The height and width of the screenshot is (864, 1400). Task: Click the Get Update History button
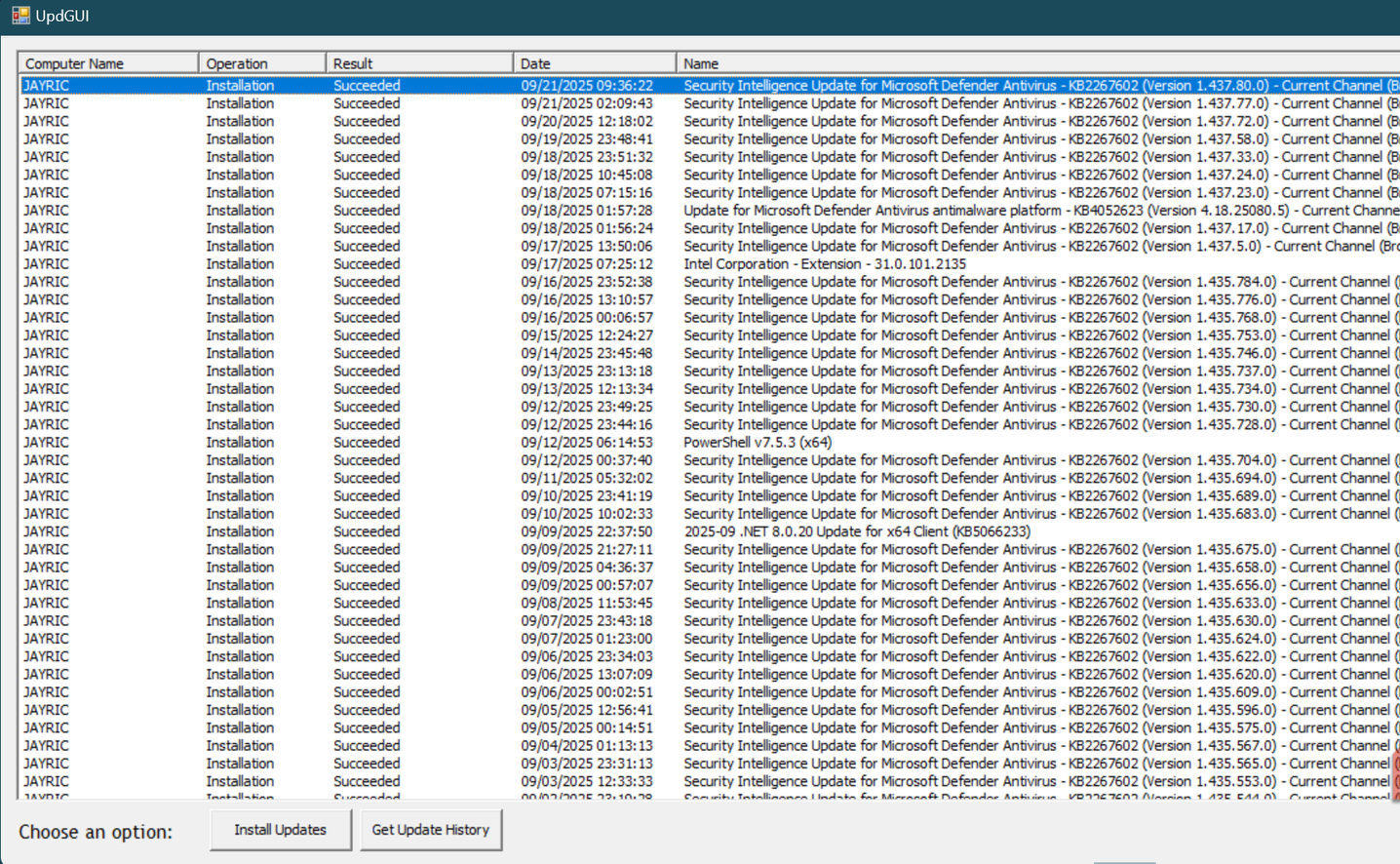tap(430, 830)
